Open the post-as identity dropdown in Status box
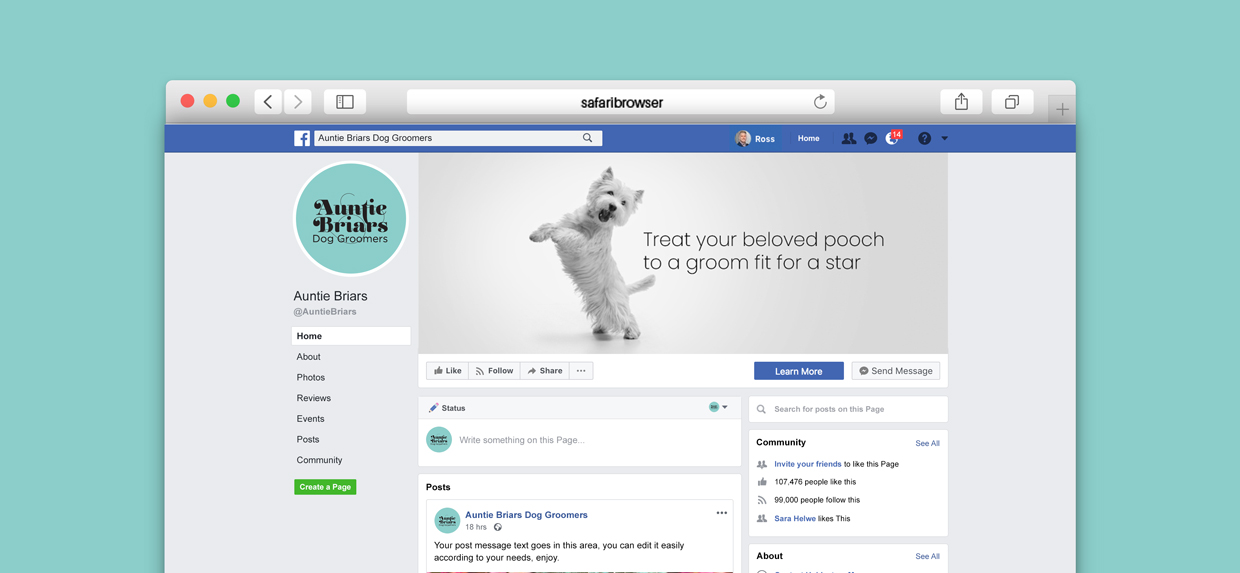The width and height of the screenshot is (1240, 573). 718,407
